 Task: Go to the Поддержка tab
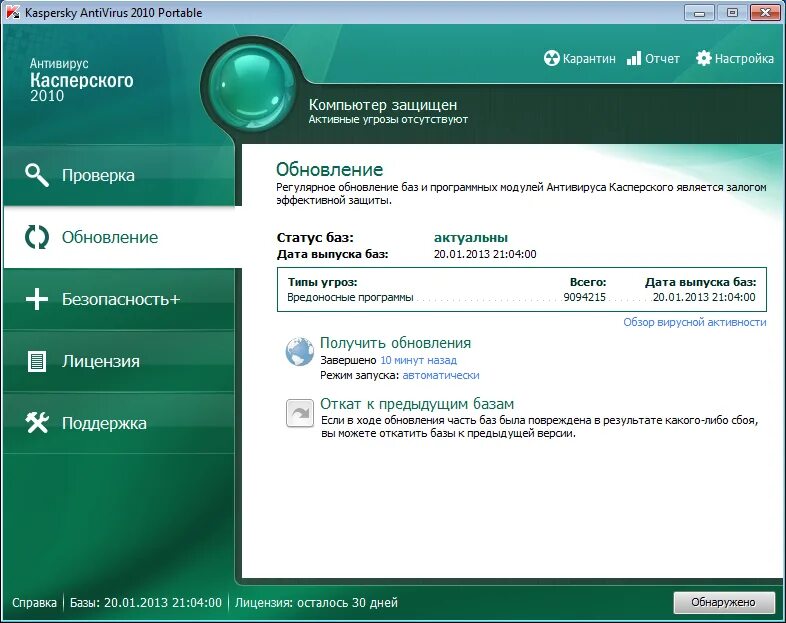[119, 423]
